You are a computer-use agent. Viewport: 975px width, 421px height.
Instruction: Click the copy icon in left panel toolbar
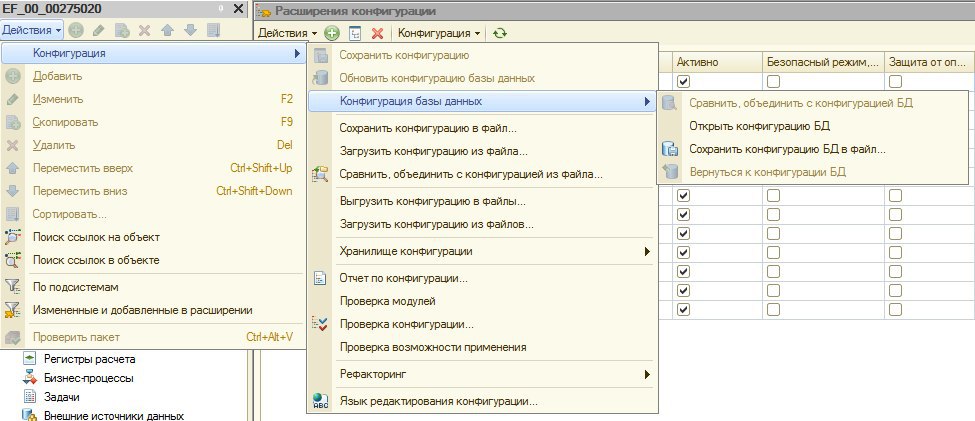click(122, 30)
